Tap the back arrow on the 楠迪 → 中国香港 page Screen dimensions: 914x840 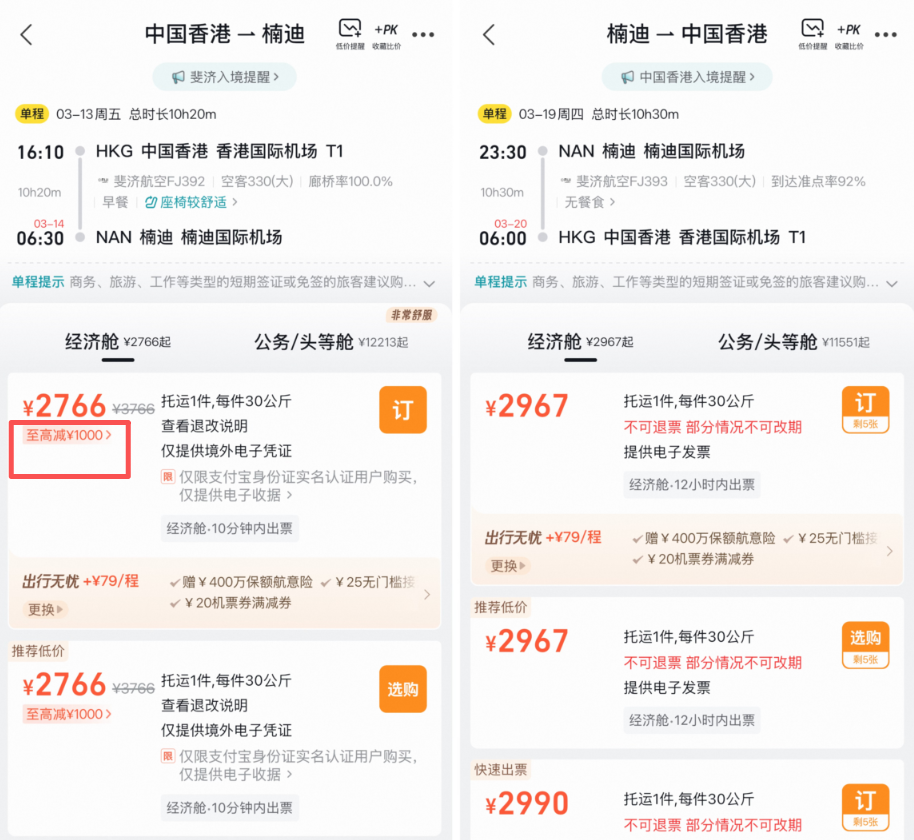point(487,33)
